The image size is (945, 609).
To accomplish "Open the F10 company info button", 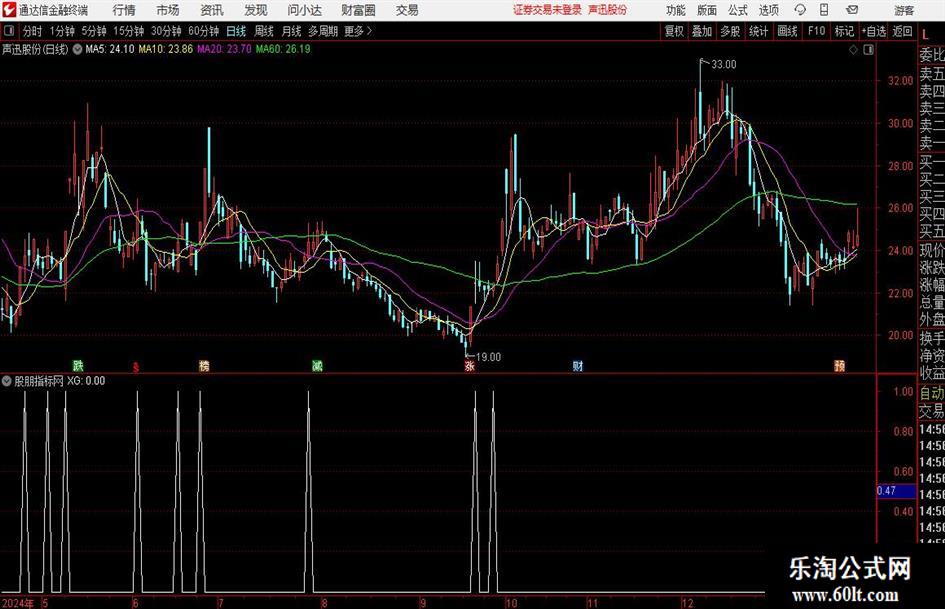I will pyautogui.click(x=816, y=31).
